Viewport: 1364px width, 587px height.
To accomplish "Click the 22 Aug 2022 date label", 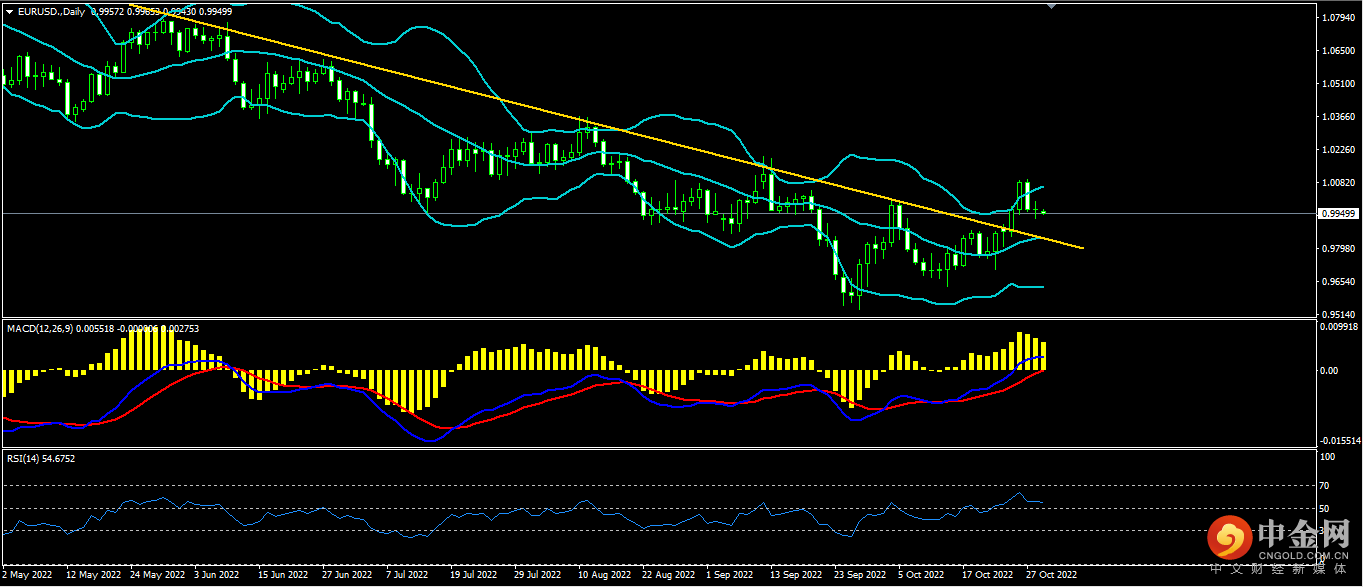I will pyautogui.click(x=668, y=576).
